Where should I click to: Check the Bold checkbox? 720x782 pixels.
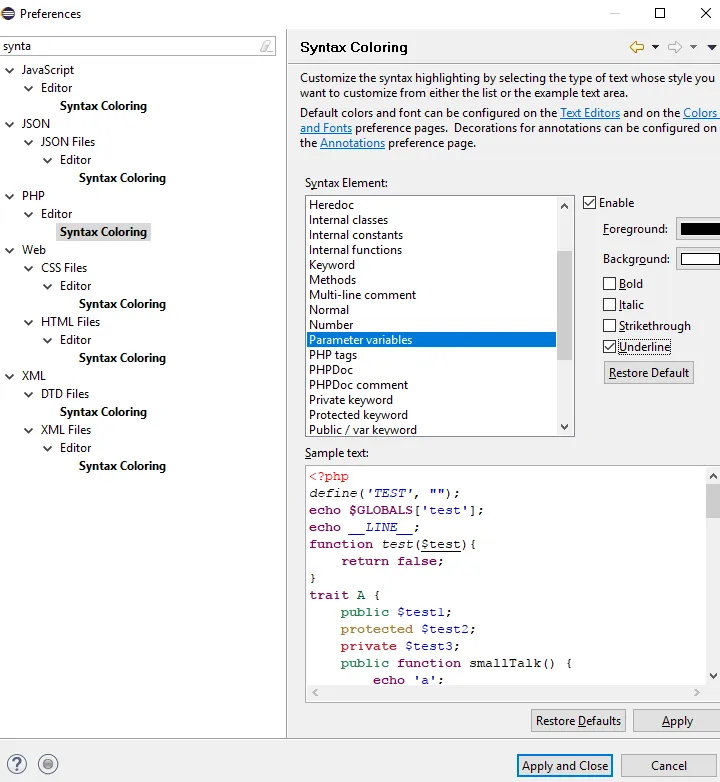pos(609,284)
